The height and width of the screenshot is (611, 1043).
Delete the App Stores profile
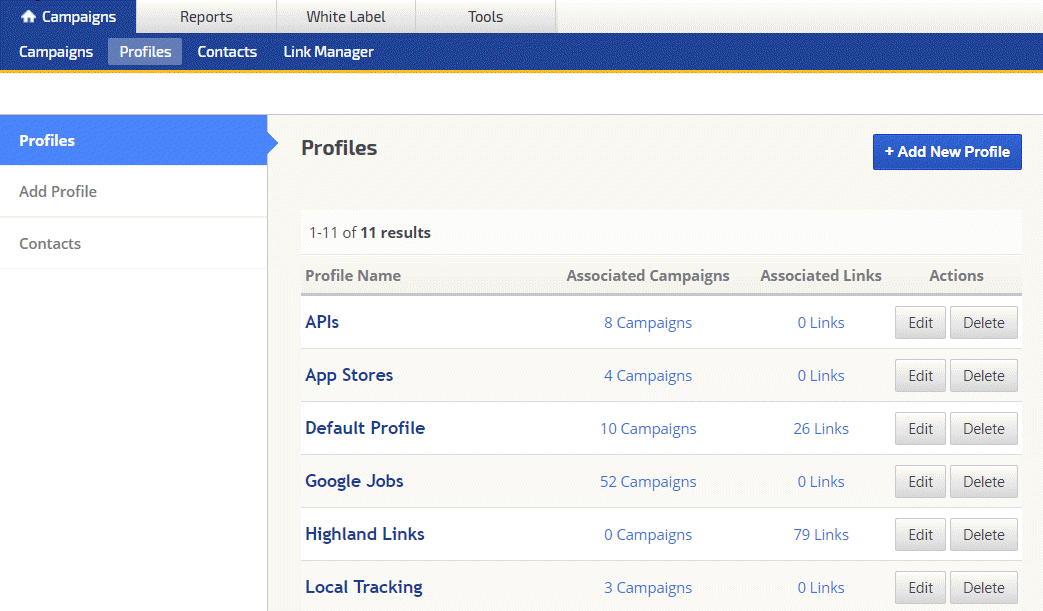tap(983, 376)
